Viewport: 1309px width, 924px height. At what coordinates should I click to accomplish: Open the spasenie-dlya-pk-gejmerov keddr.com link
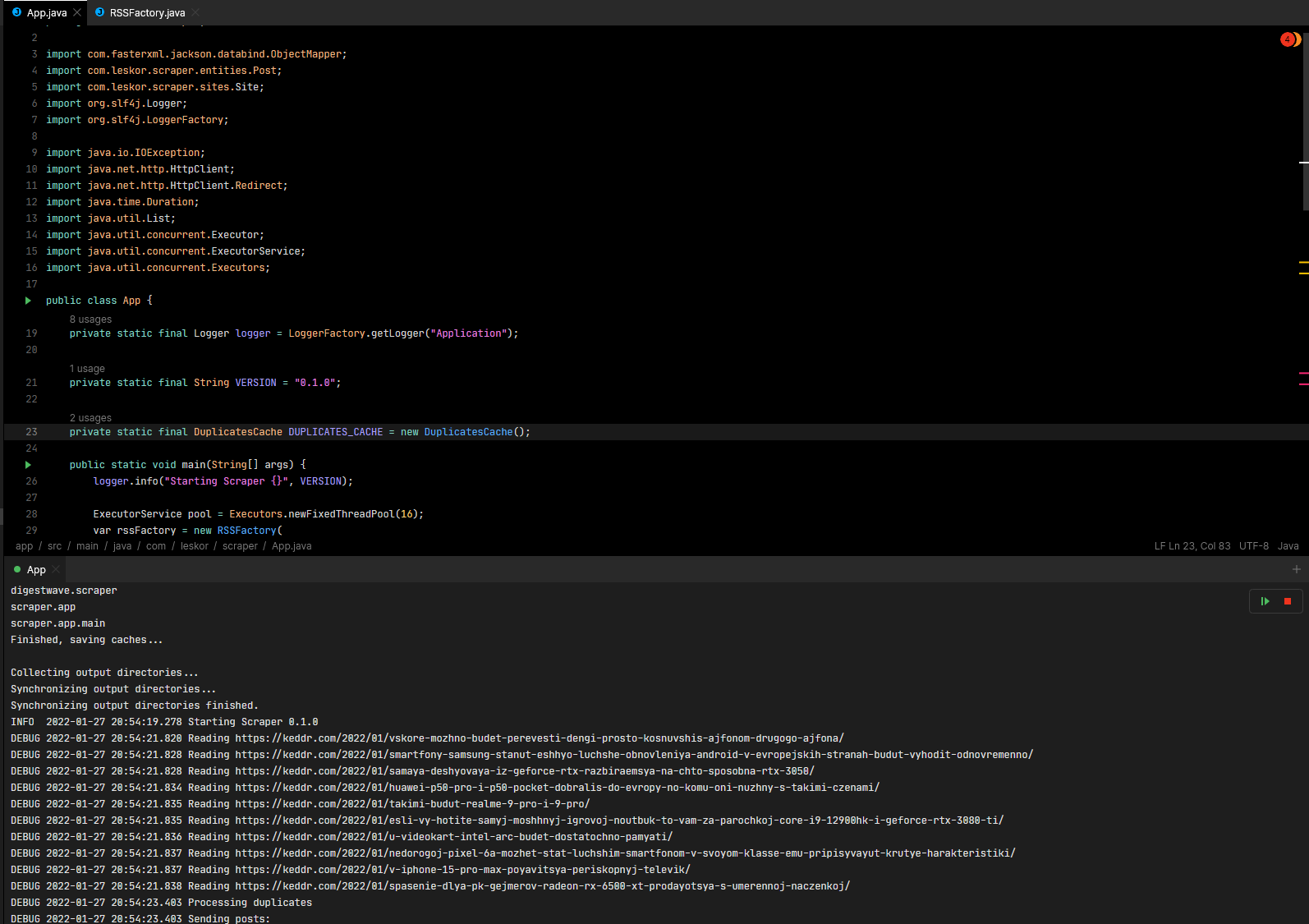pos(543,886)
